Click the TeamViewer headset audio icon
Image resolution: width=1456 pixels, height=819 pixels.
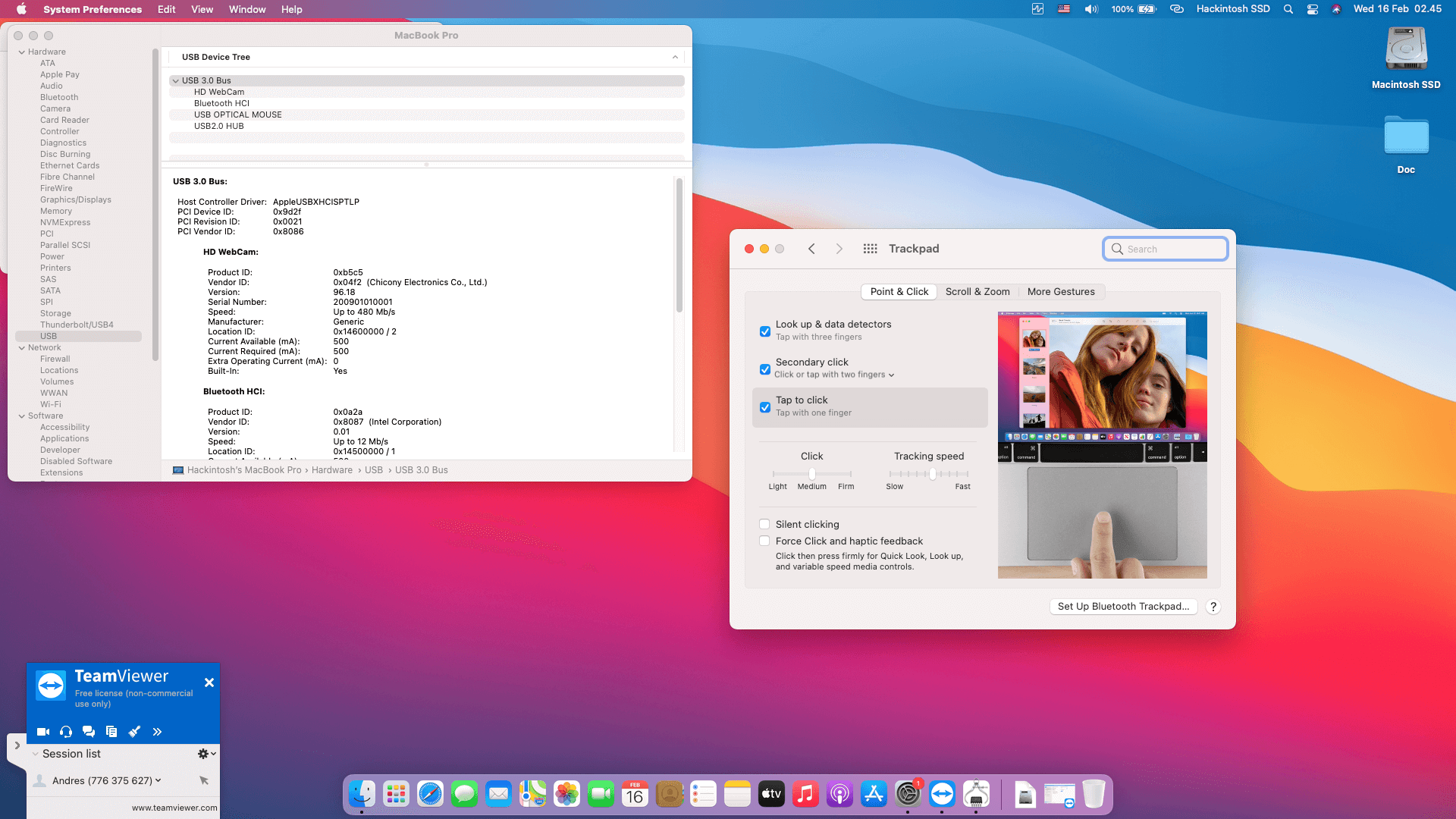coord(66,732)
